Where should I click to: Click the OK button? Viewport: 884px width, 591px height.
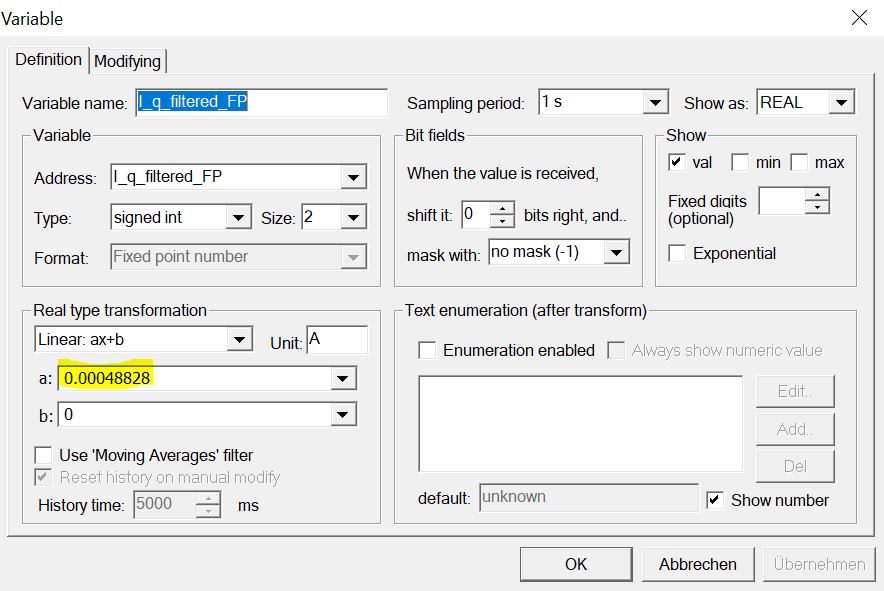click(x=576, y=564)
